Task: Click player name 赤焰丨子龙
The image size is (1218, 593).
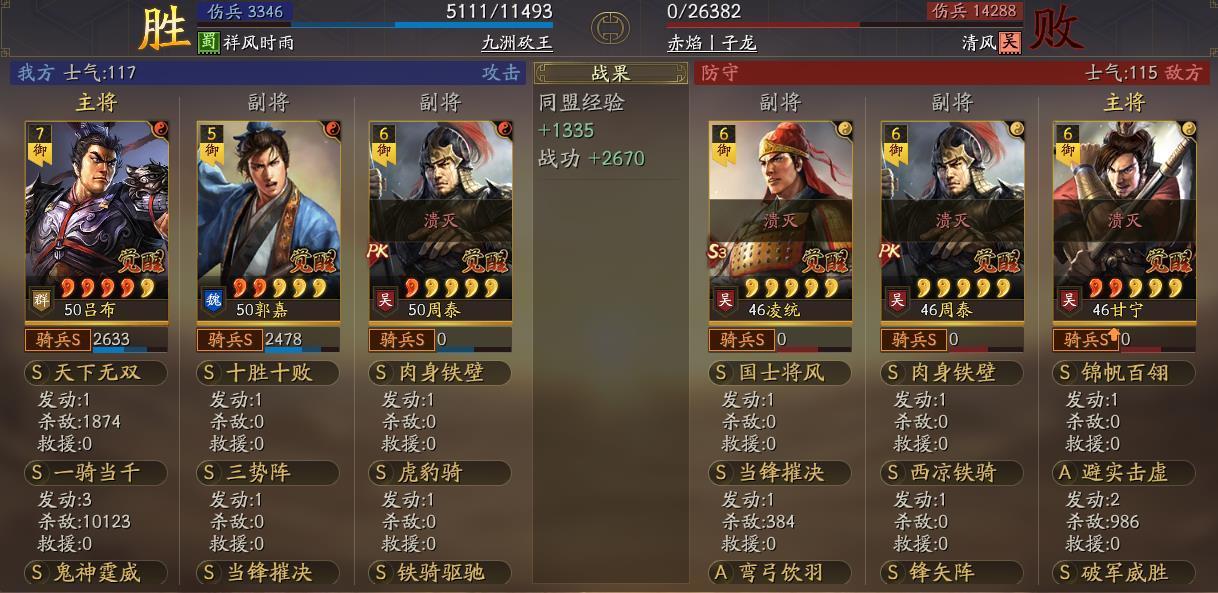Action: [x=712, y=43]
